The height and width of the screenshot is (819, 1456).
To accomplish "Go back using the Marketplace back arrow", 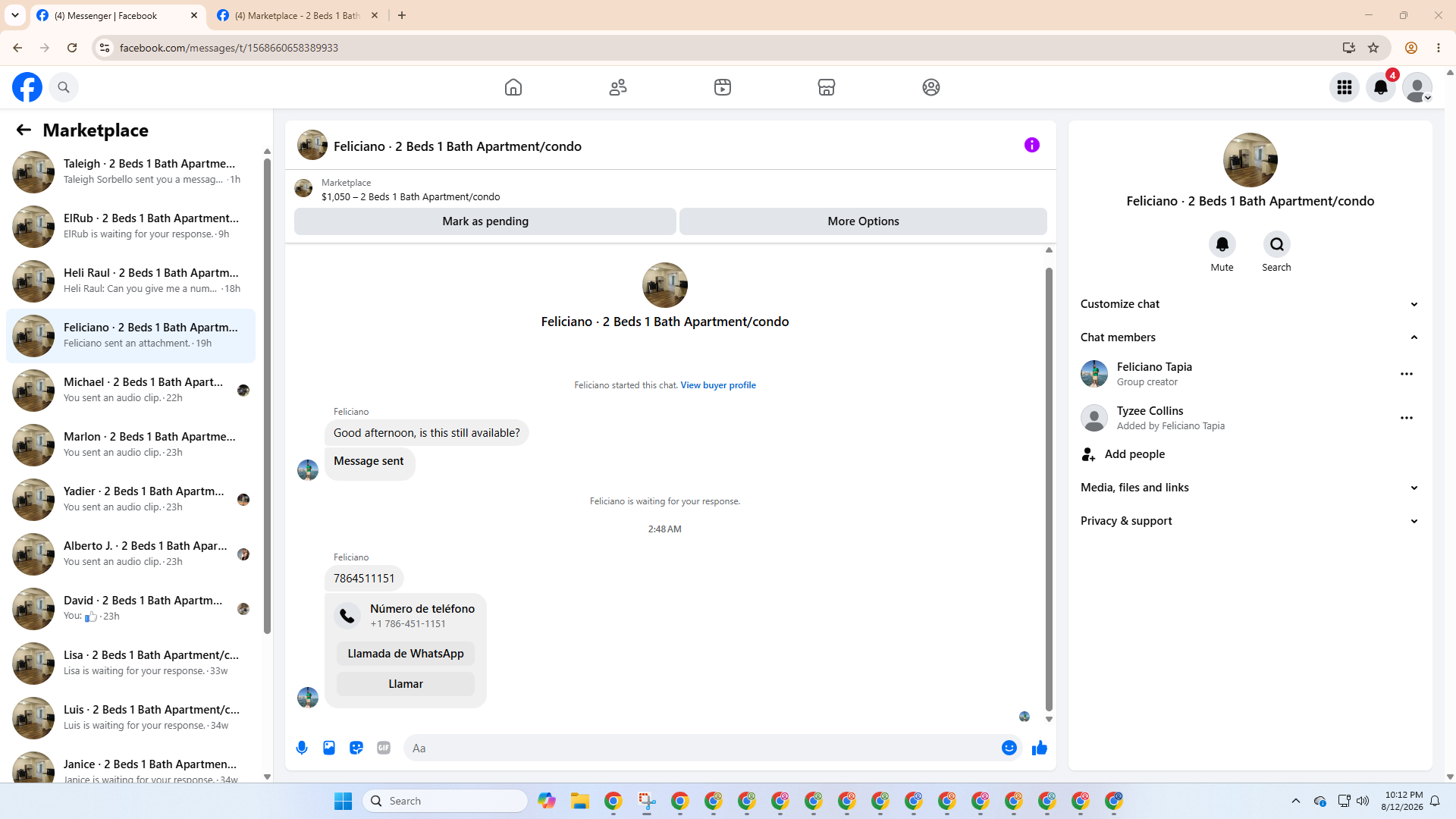I will click(24, 130).
